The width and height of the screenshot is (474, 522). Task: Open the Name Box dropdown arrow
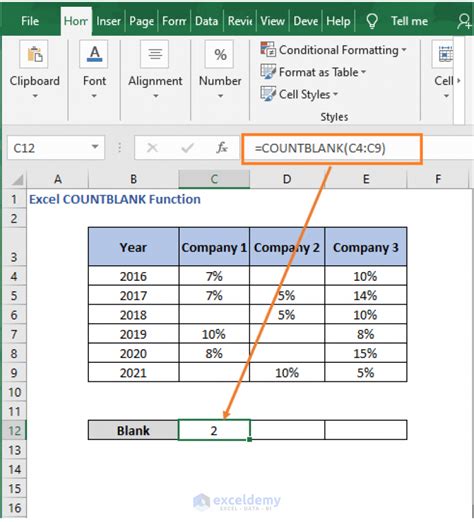95,147
